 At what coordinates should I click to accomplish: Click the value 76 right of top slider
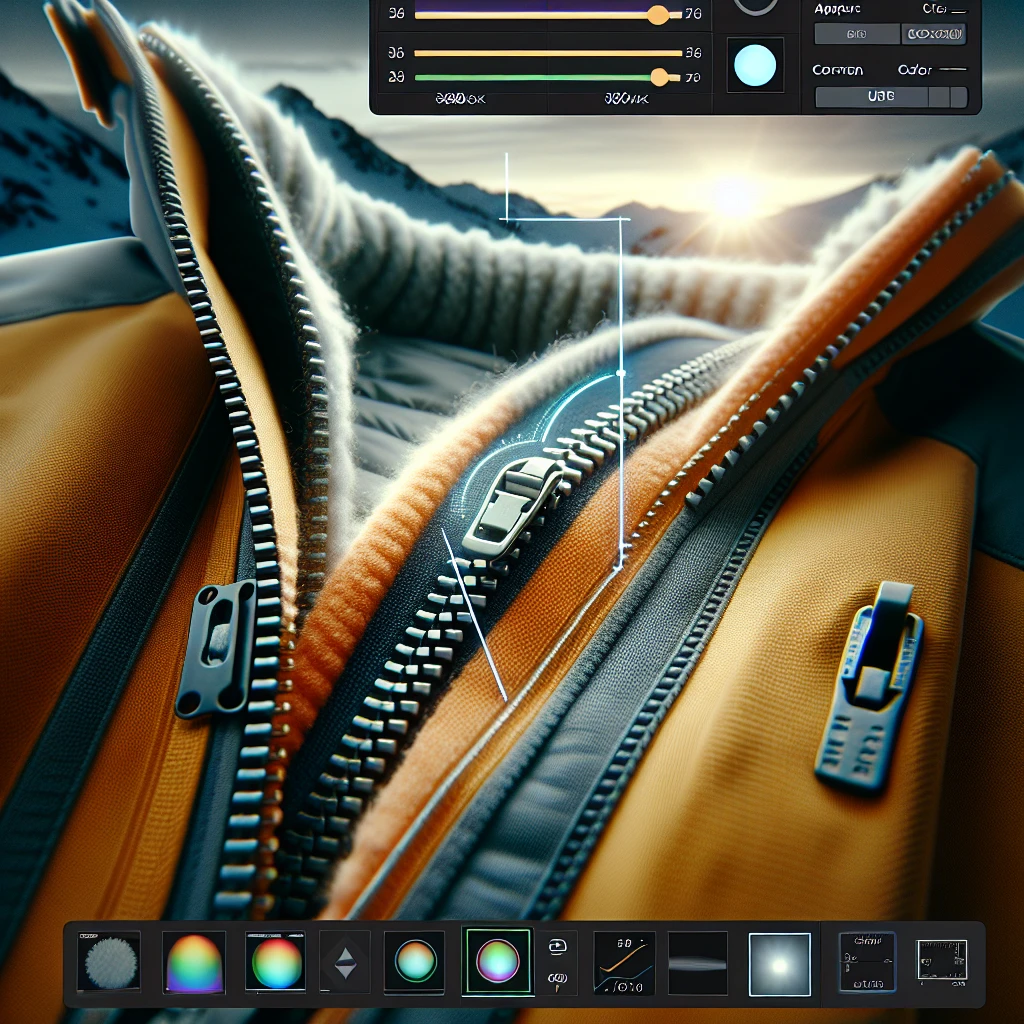[693, 13]
